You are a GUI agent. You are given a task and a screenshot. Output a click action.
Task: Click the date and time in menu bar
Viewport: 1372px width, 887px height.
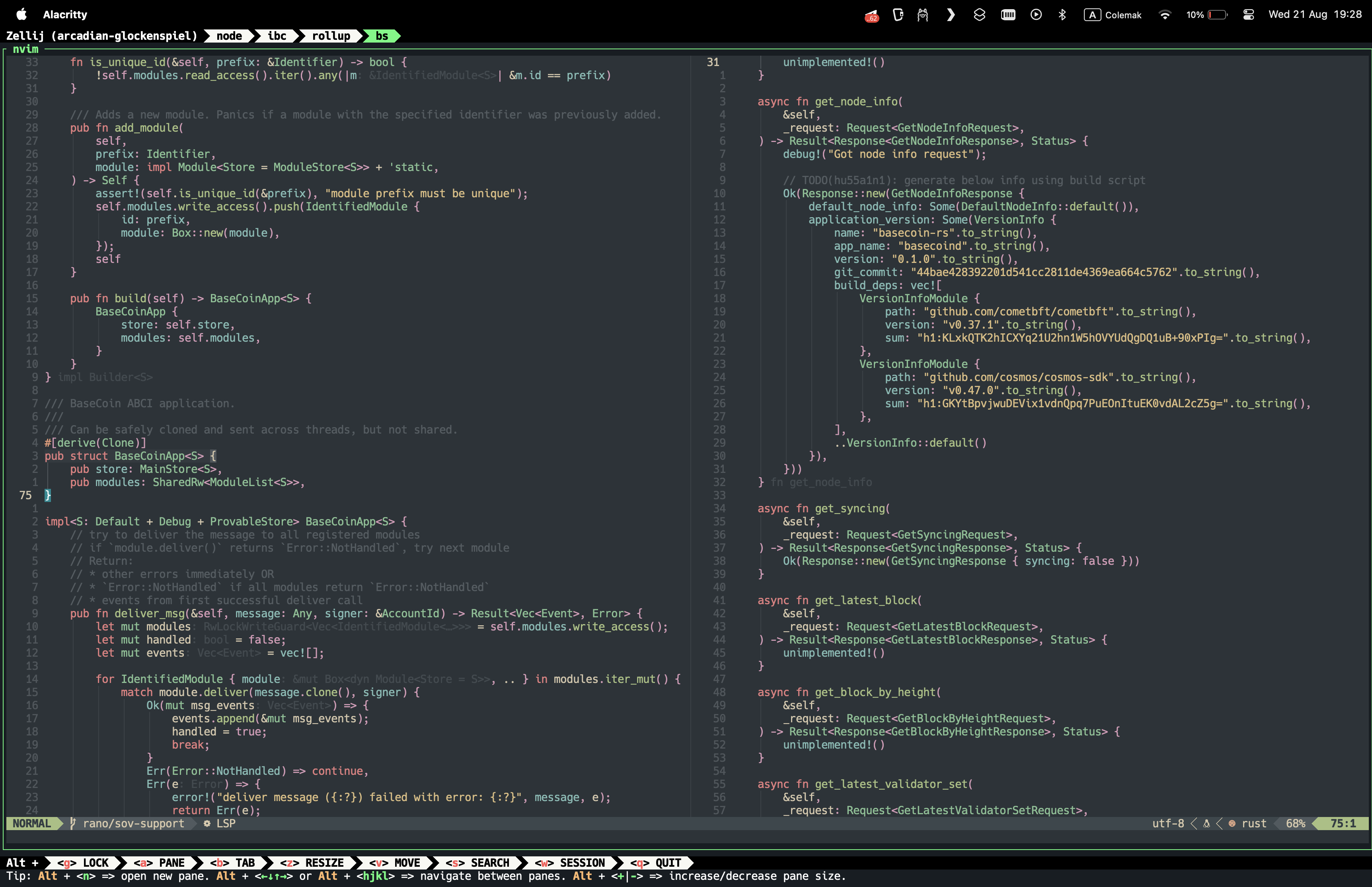pyautogui.click(x=1314, y=14)
